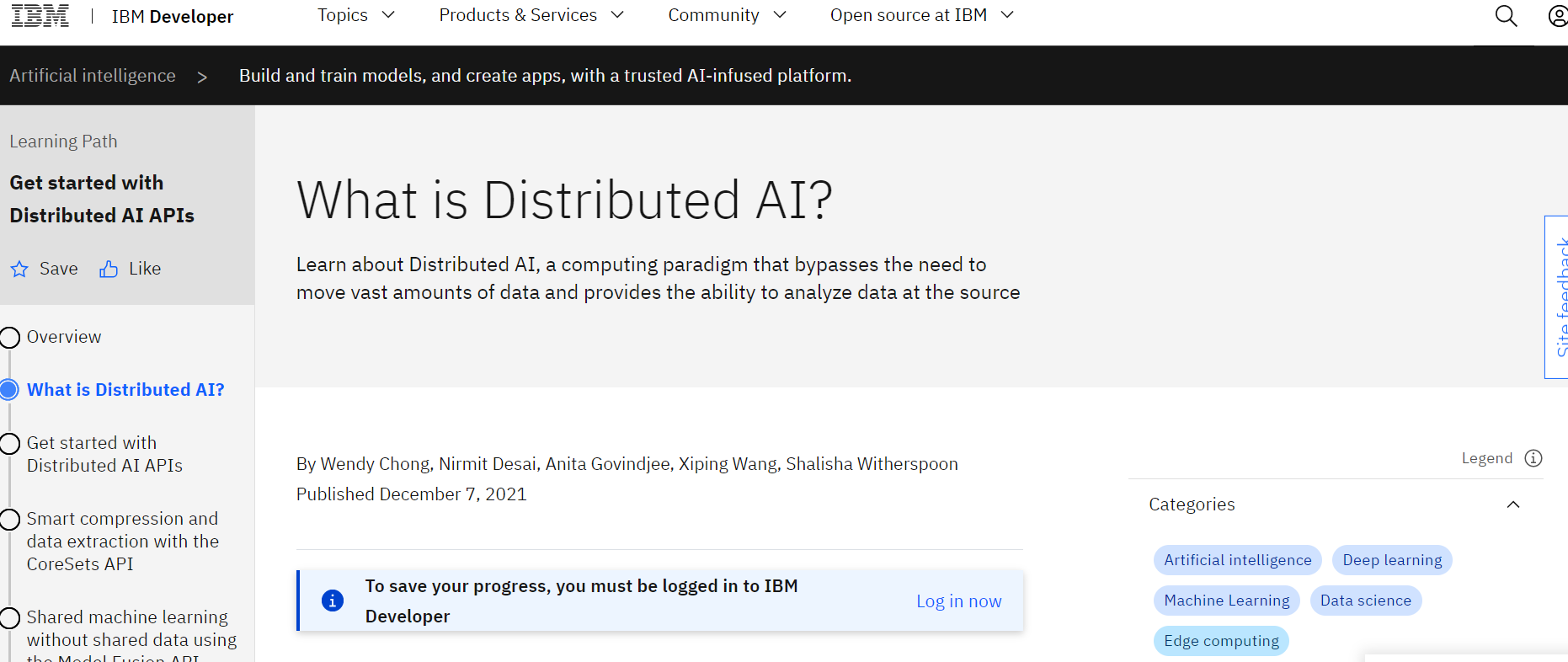The width and height of the screenshot is (1568, 662).
Task: Click the 'Published December 7, 2021' text
Action: (x=412, y=494)
